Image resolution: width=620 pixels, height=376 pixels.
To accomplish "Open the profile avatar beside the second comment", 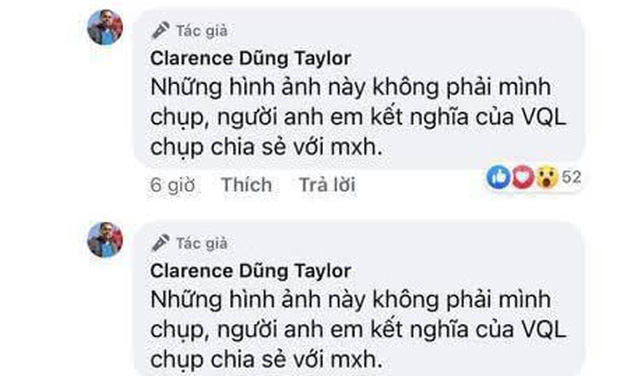I will click(105, 240).
